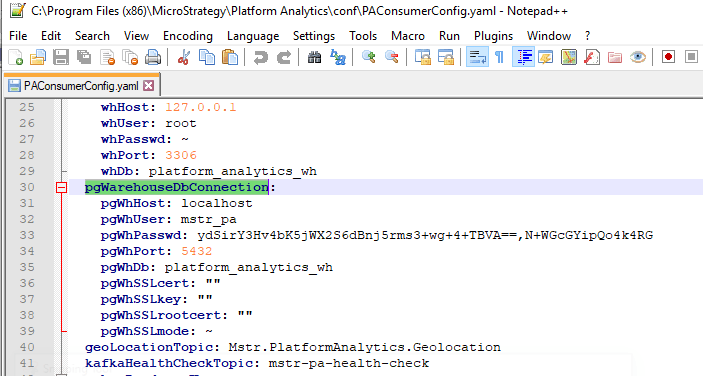
Task: Toggle Word wrap toolbar button
Action: [477, 57]
